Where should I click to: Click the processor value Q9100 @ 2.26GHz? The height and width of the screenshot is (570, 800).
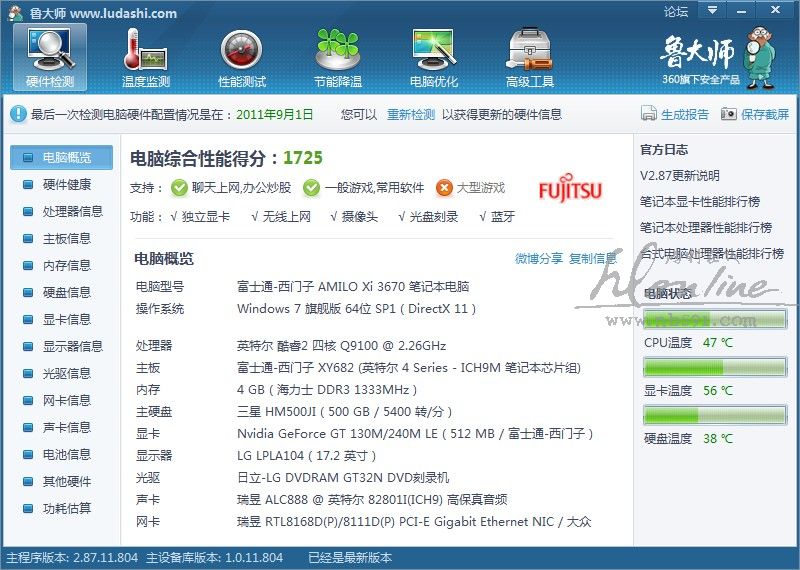tap(341, 345)
